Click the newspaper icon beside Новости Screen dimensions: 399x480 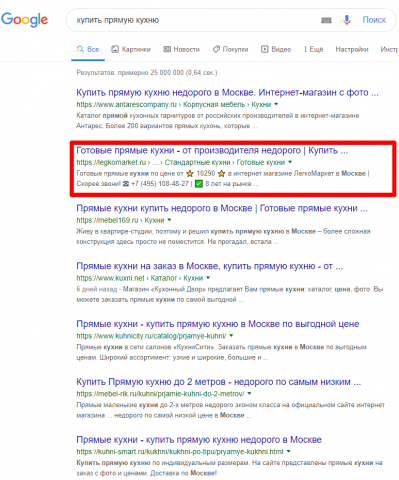coord(167,49)
